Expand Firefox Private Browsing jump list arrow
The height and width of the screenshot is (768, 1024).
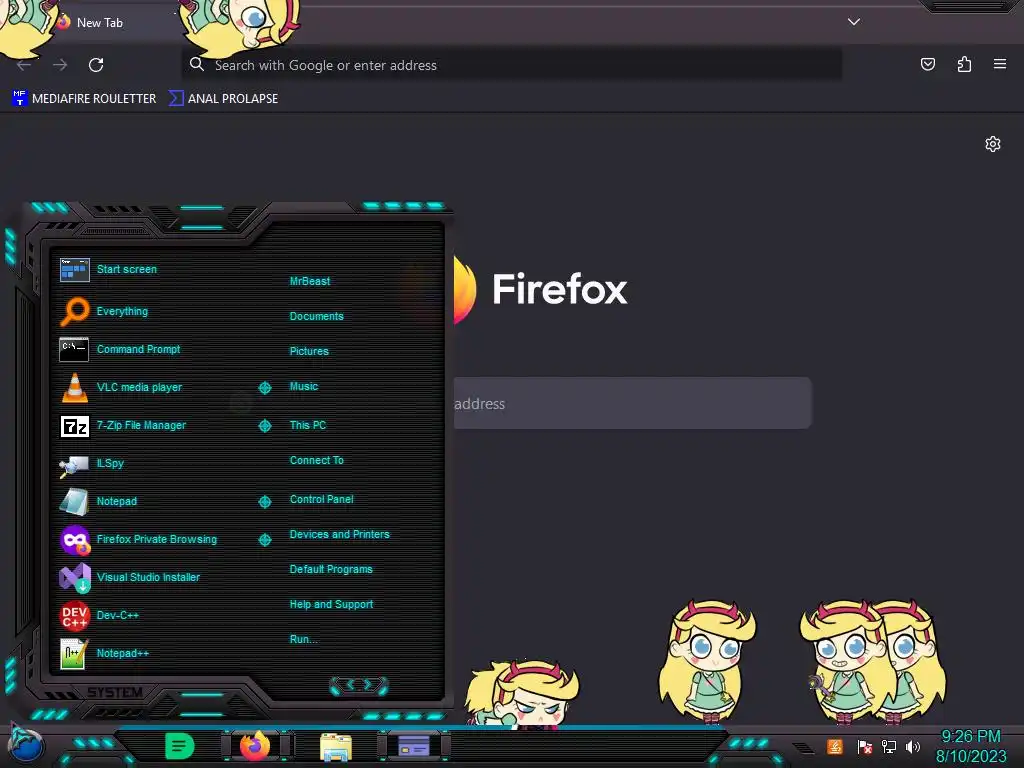(264, 539)
